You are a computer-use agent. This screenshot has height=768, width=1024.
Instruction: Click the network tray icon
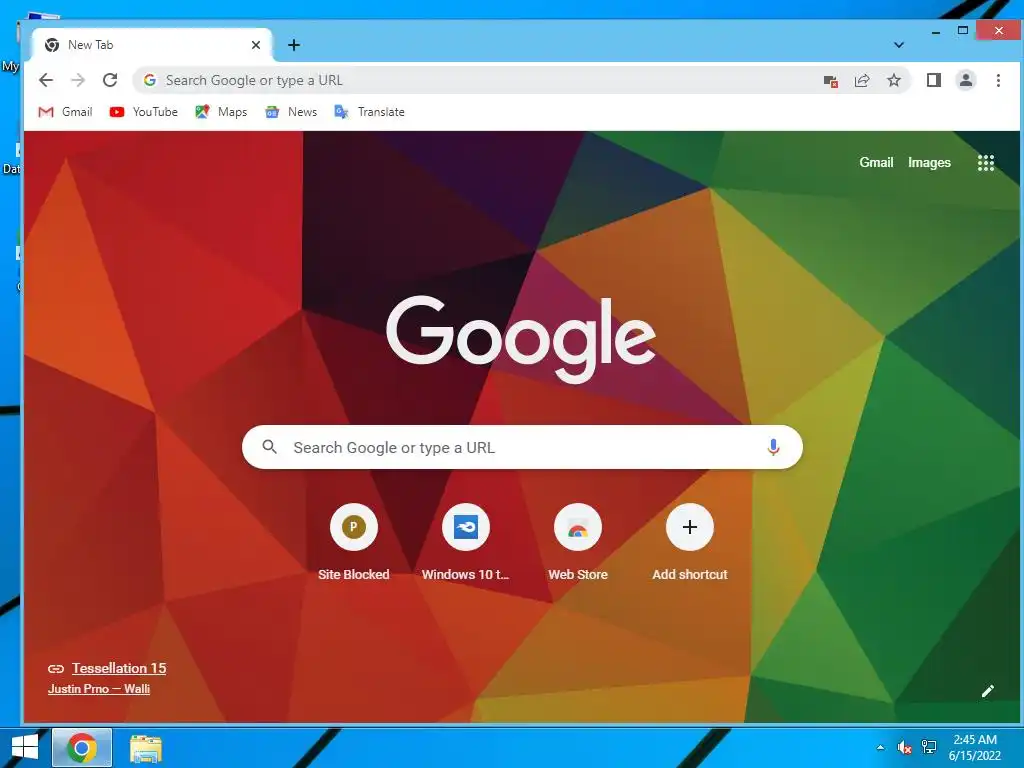pyautogui.click(x=928, y=747)
